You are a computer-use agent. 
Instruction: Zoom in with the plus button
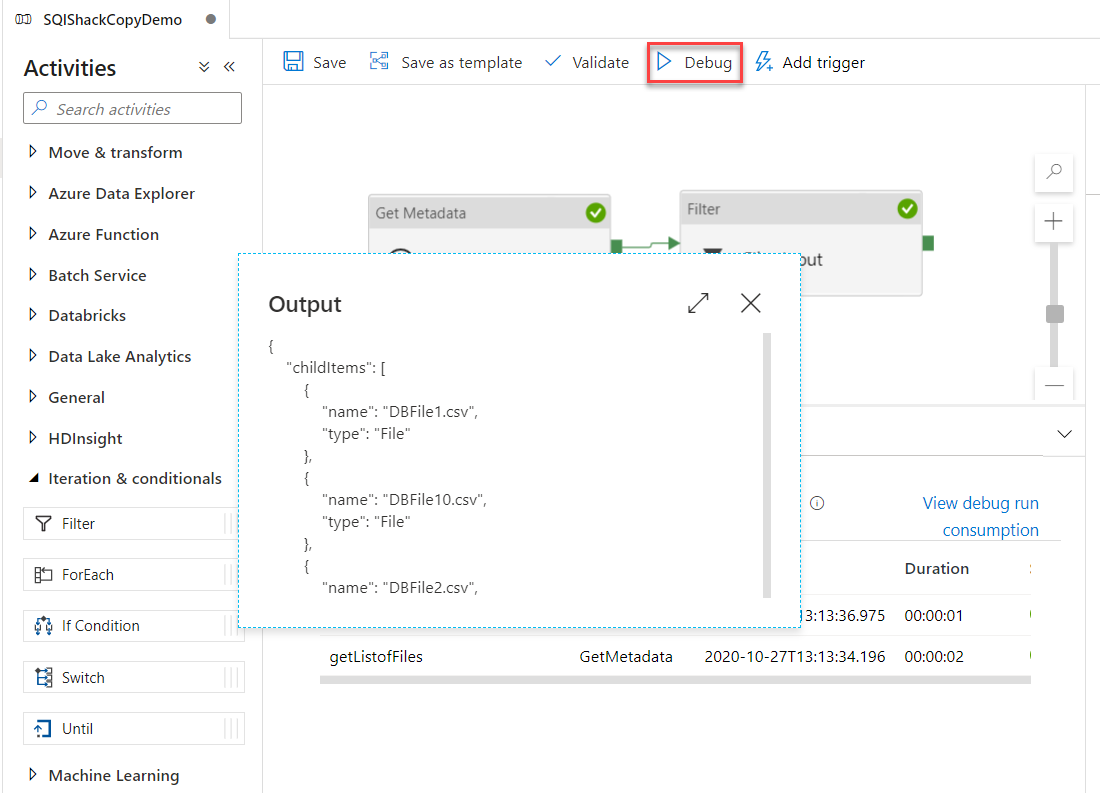[1053, 222]
